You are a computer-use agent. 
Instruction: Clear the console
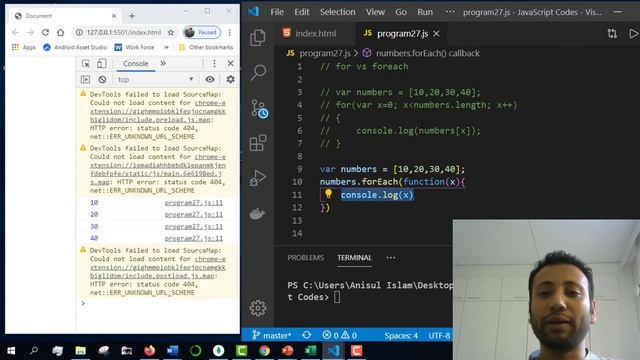point(102,79)
